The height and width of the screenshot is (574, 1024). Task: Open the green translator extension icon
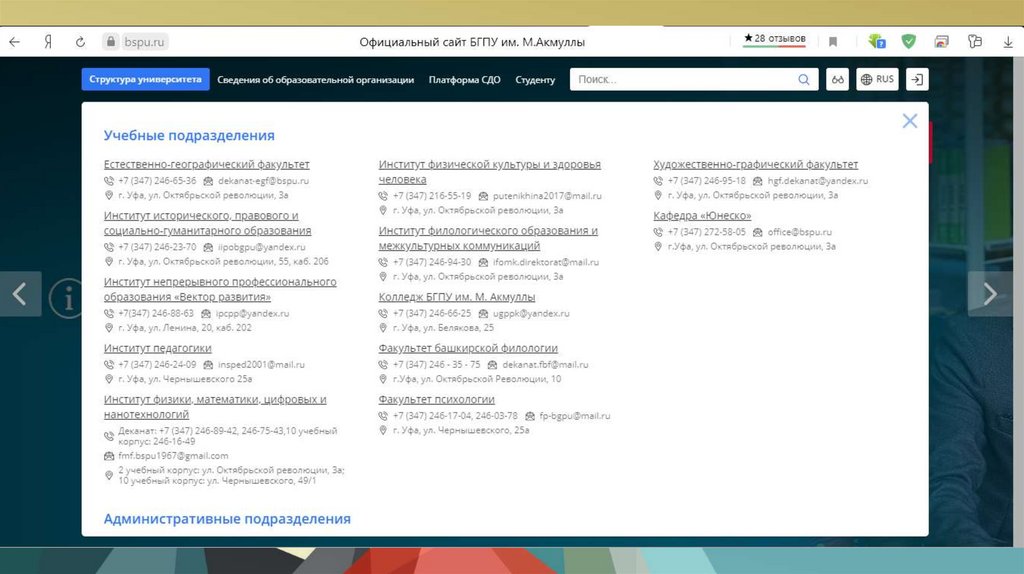876,42
